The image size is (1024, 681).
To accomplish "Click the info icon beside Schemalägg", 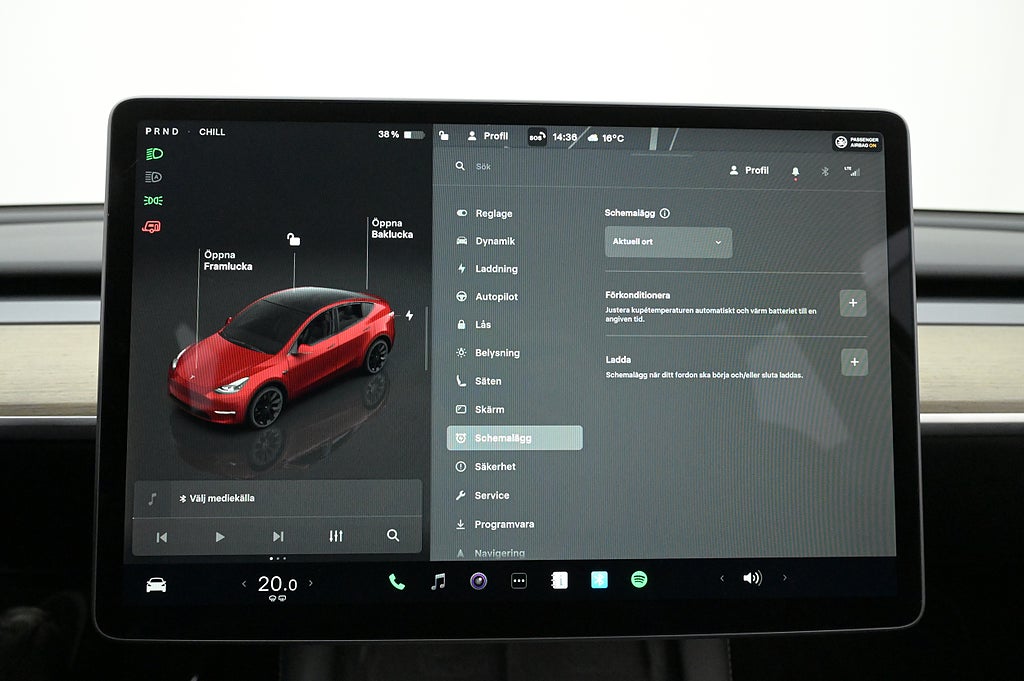I will pyautogui.click(x=665, y=213).
